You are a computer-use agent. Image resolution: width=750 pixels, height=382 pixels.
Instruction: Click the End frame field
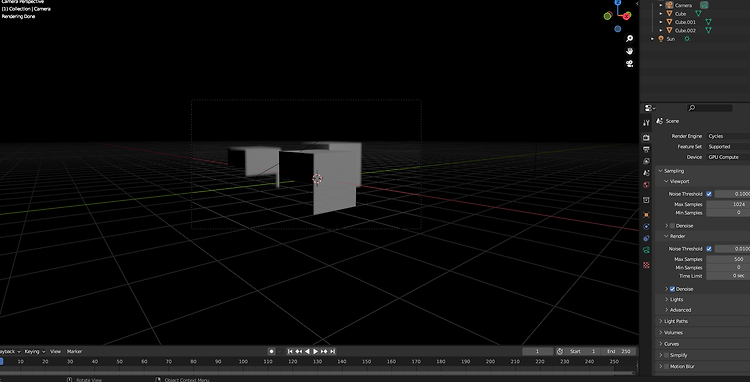coord(618,351)
